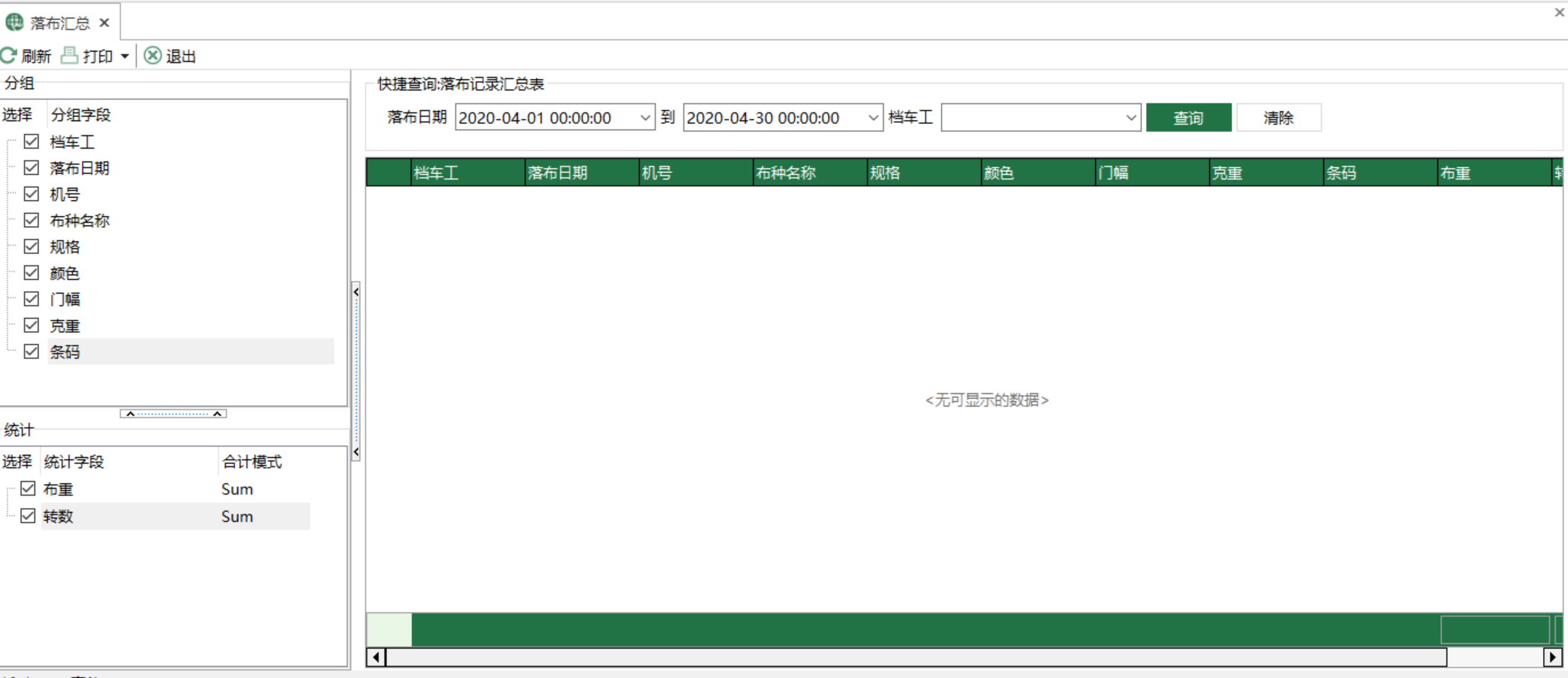Click the close X at window top right
The image size is (1568, 678).
1559,12
